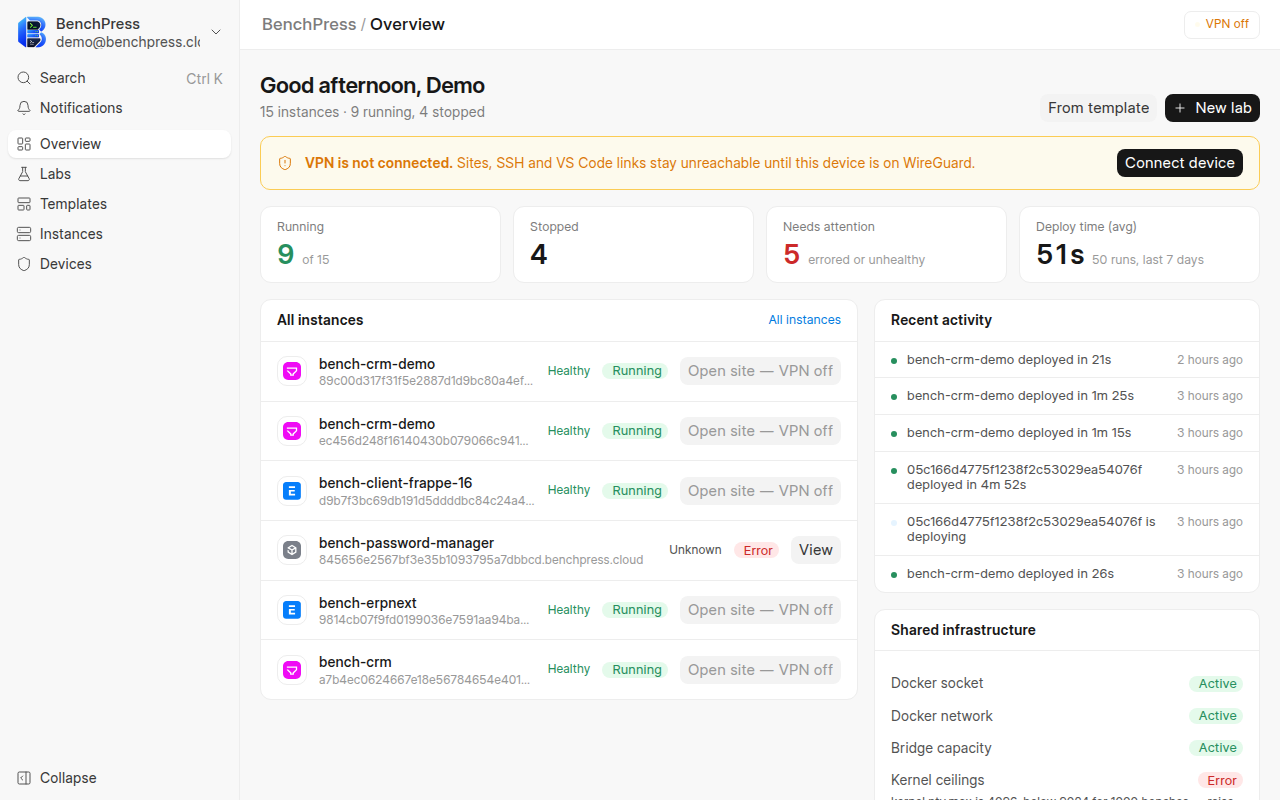Click the bench-crm-demo icon for ec456d248f
1280x800 pixels.
tap(292, 431)
